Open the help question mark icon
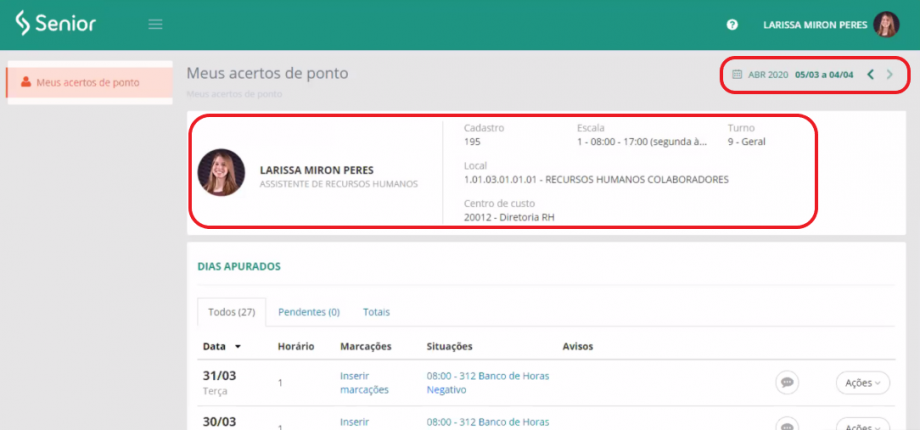 pos(732,24)
